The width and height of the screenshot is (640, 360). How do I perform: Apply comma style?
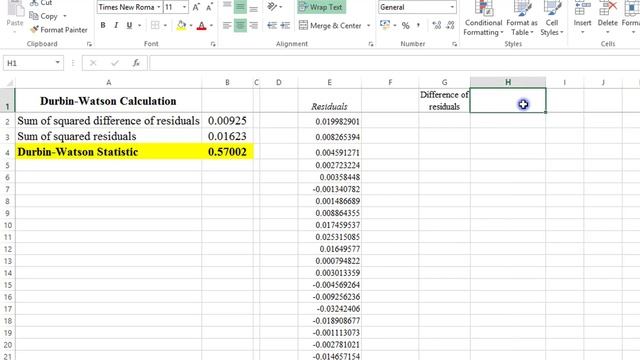pos(418,25)
